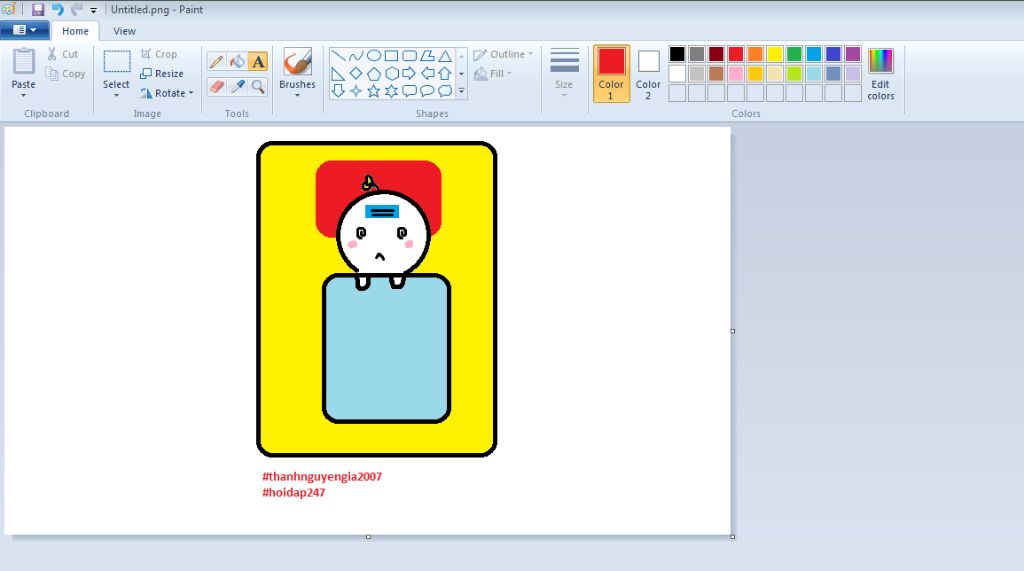Open the Rotate dropdown
1024x571 pixels.
167,93
